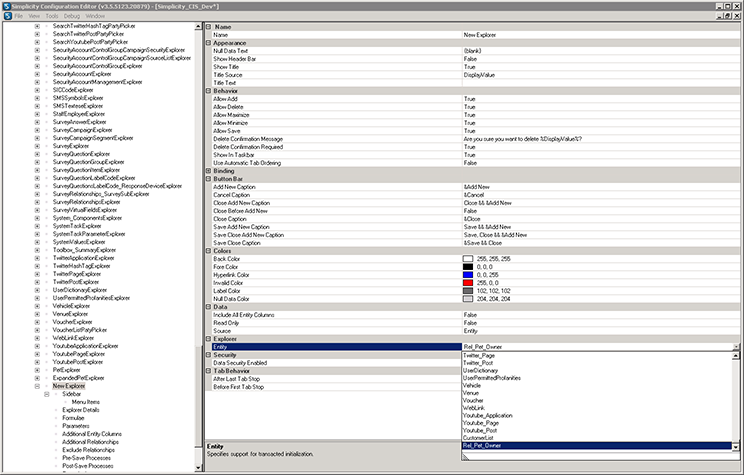The height and width of the screenshot is (475, 744).
Task: Click the Show Header Bar False value
Action: point(470,59)
